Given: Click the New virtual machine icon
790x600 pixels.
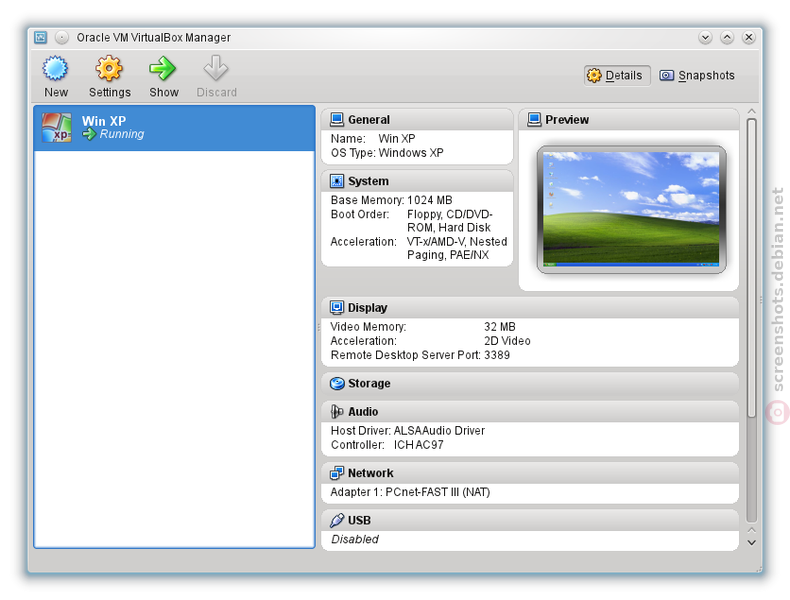Looking at the screenshot, I should tap(55, 69).
